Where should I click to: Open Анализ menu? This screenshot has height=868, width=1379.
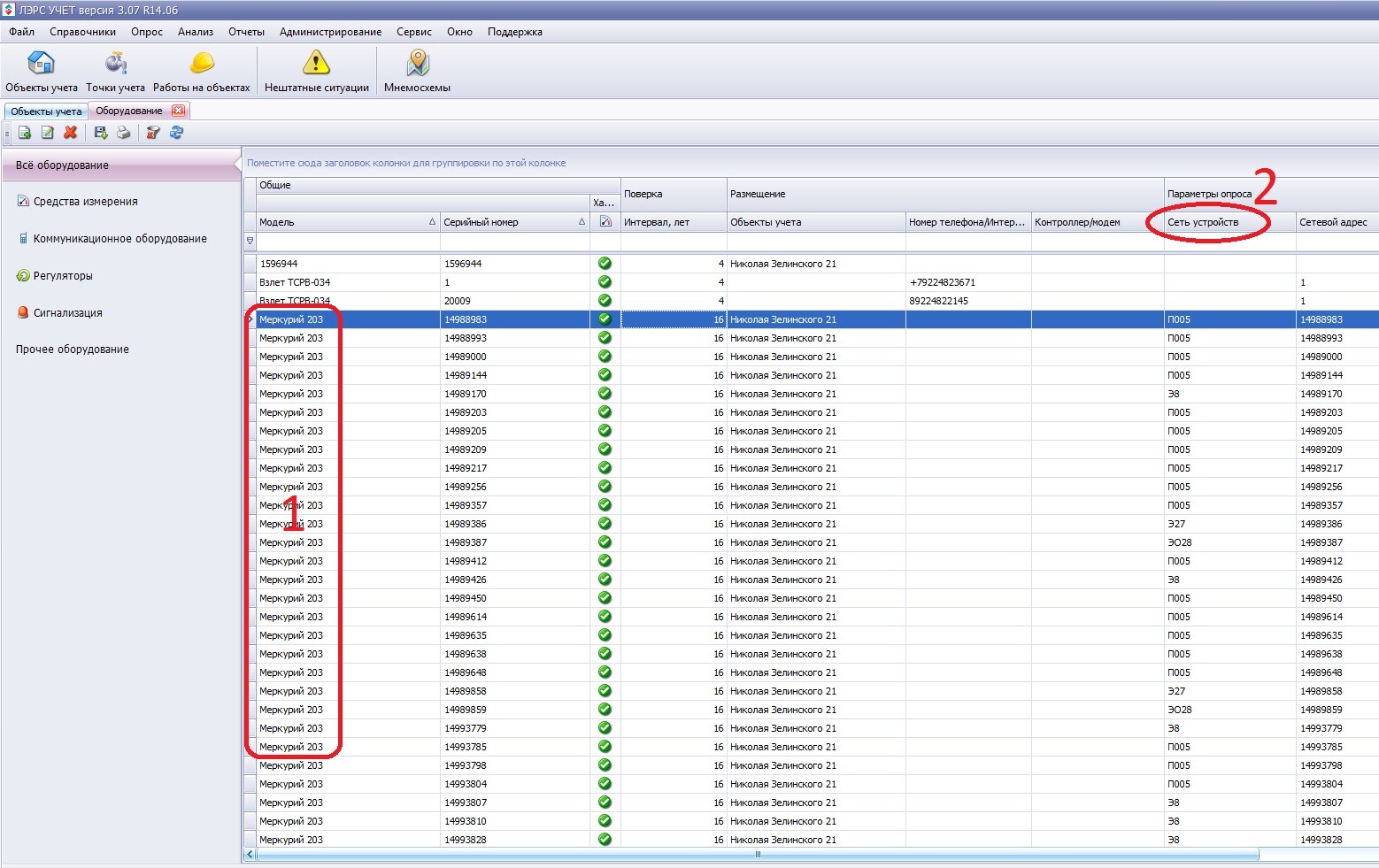point(196,32)
